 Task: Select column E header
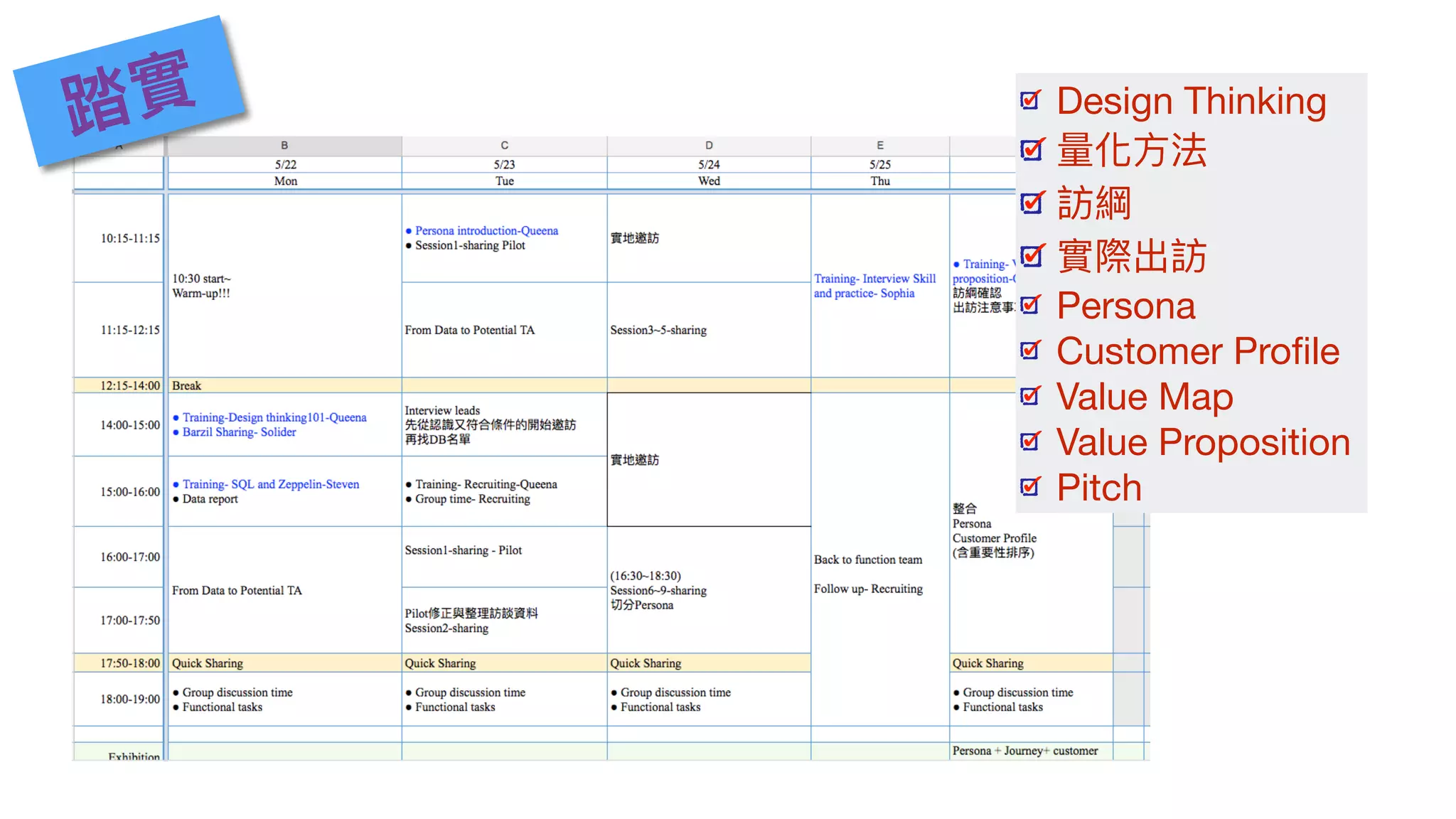pos(880,145)
